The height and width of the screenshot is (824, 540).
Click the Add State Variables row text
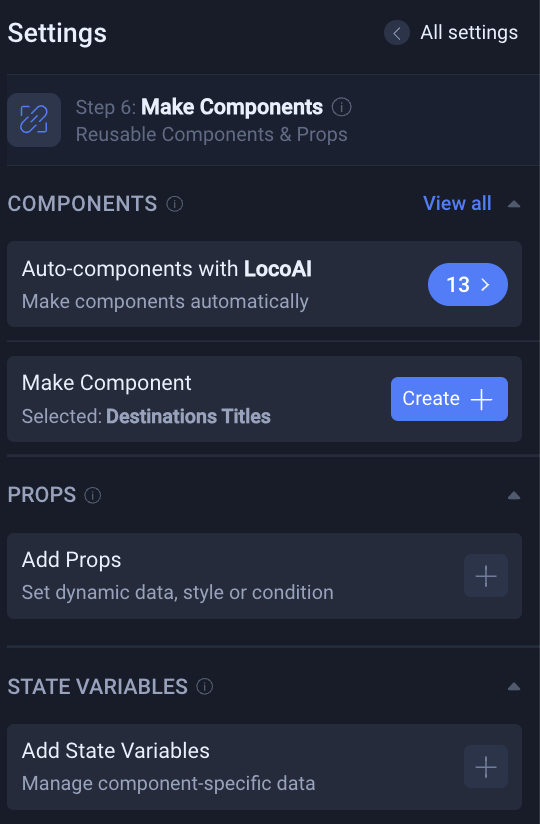116,750
